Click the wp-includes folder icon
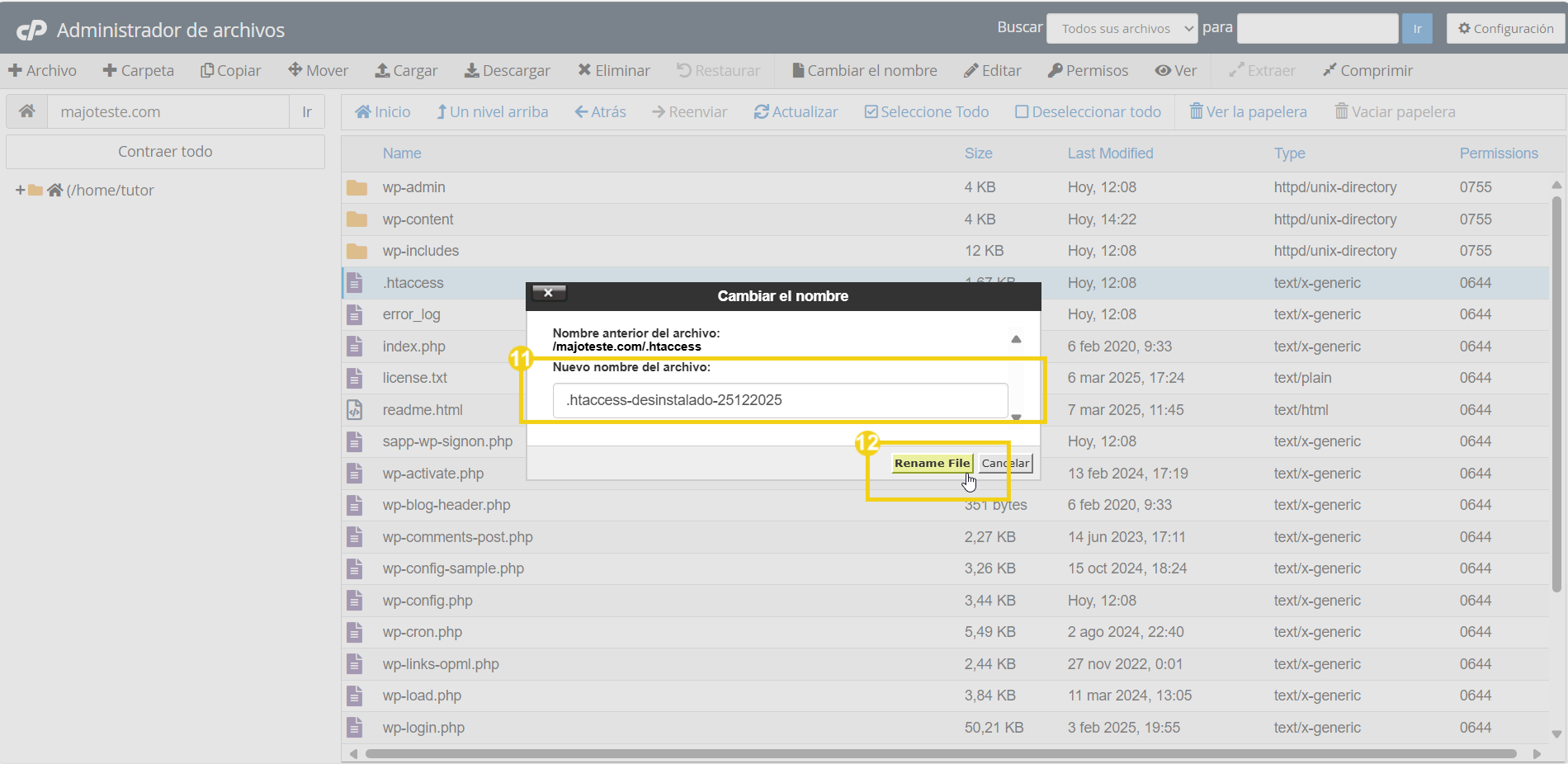Screen dimensions: 1568x764 click(x=357, y=251)
